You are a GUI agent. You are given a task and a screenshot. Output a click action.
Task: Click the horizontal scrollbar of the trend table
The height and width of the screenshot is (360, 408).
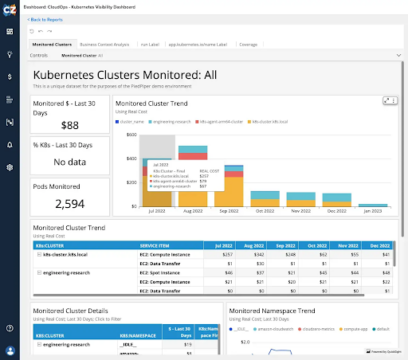pyautogui.click(x=199, y=295)
